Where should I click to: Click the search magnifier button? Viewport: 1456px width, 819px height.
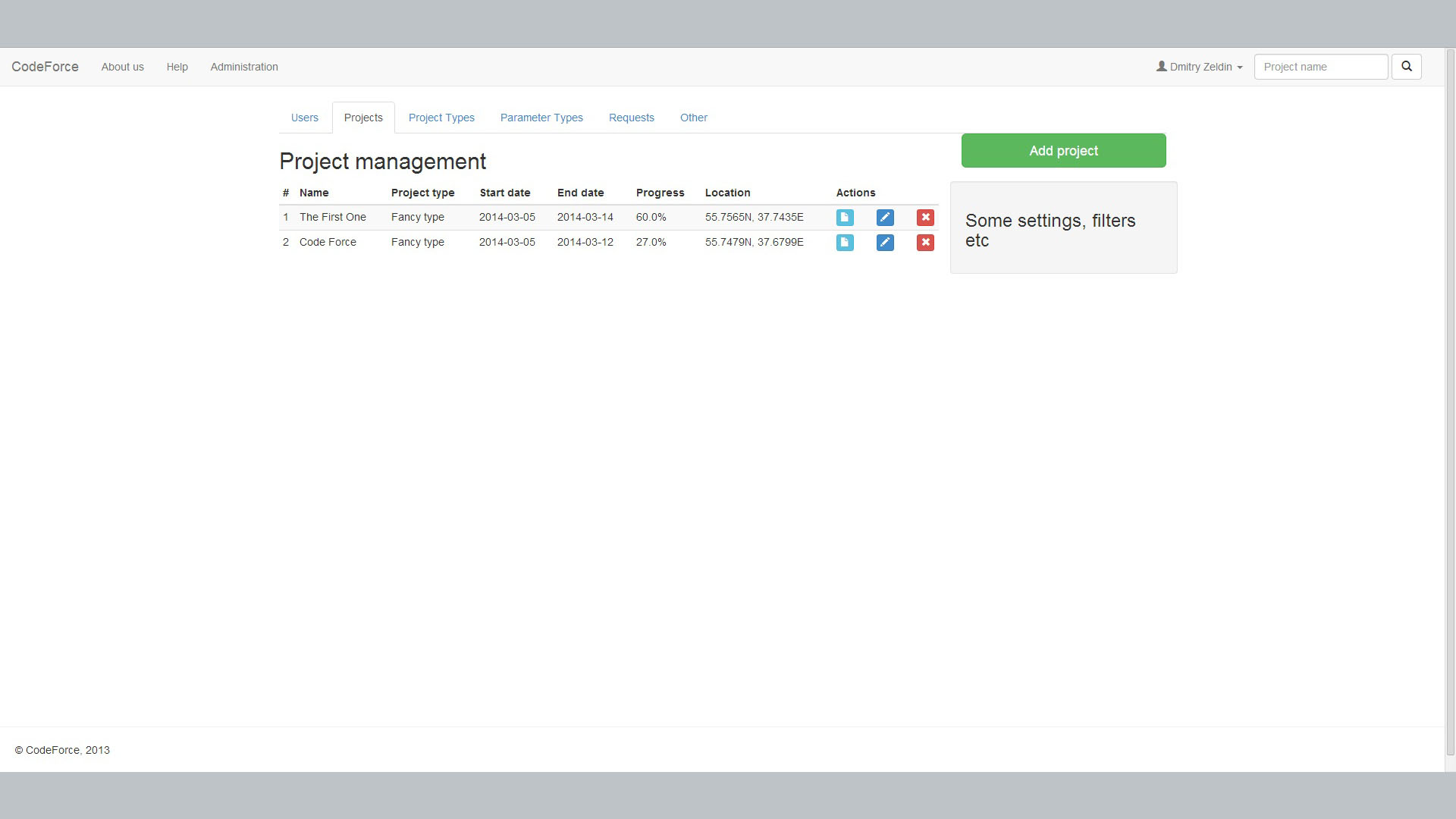(x=1406, y=67)
